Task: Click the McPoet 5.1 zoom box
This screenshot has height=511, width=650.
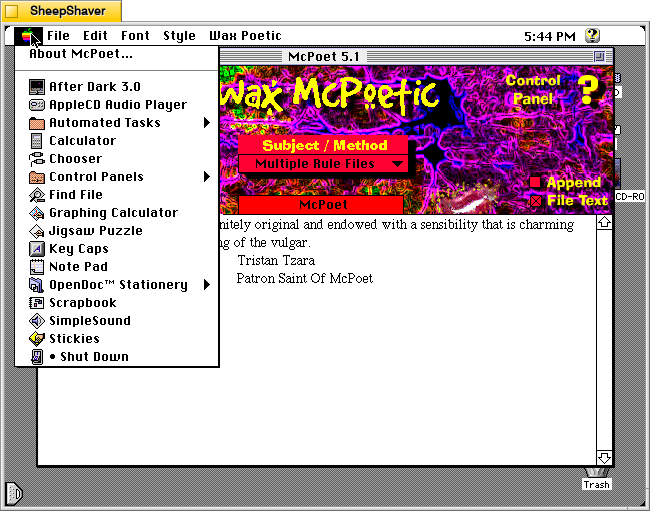Action: (599, 56)
